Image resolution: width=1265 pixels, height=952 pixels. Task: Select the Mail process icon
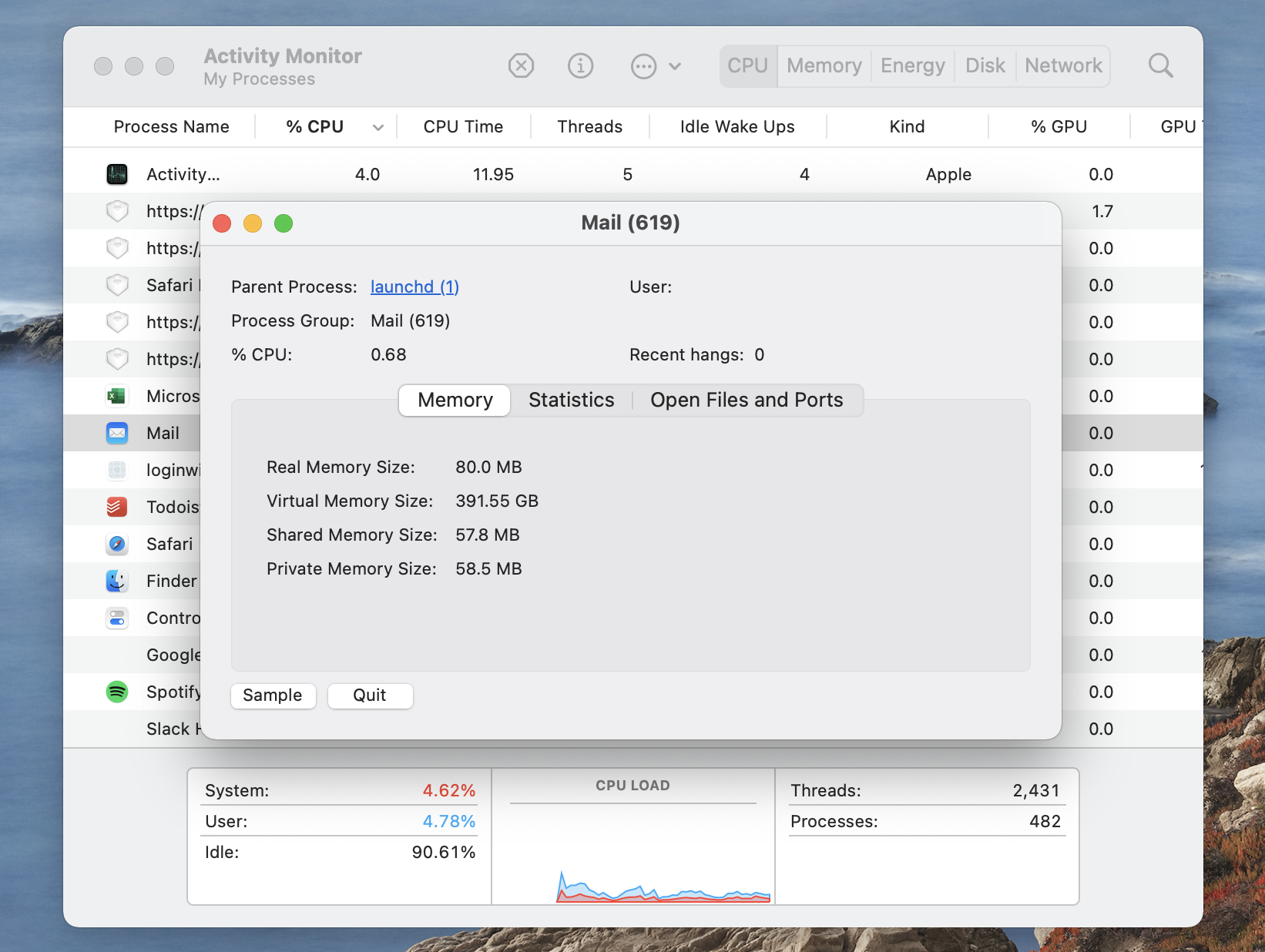[x=117, y=433]
